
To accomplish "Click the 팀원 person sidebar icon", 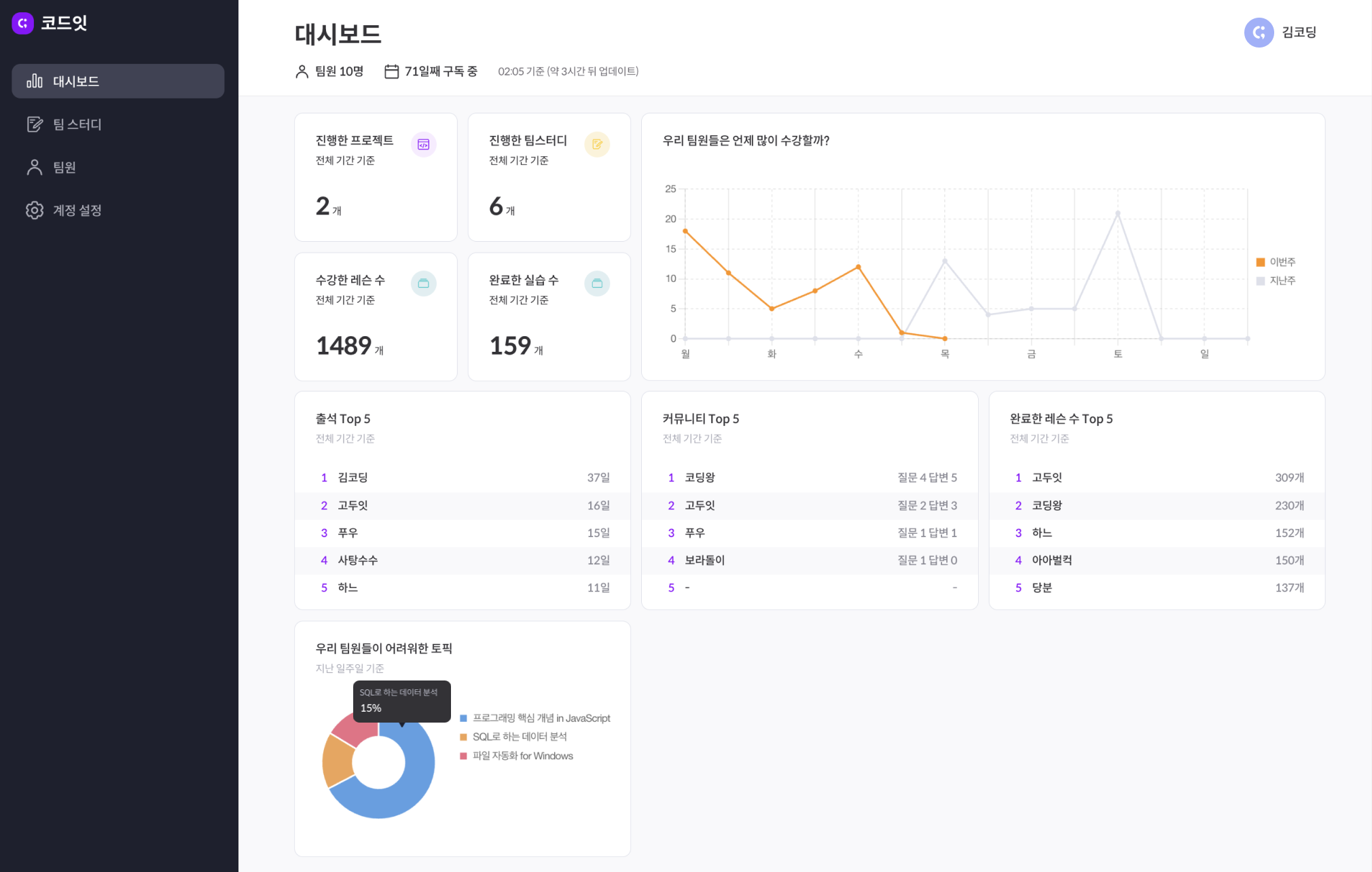I will click(x=35, y=167).
